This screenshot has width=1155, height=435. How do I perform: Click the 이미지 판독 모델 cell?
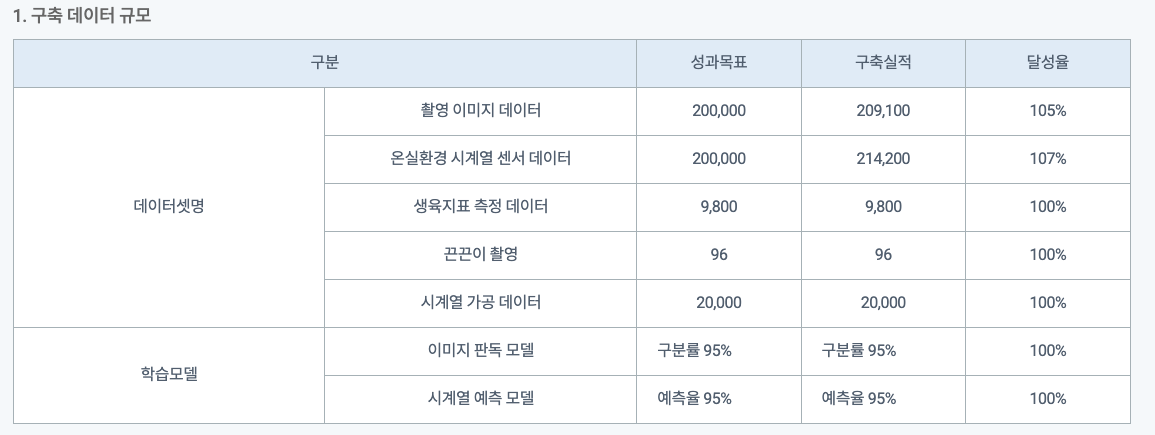pyautogui.click(x=480, y=351)
